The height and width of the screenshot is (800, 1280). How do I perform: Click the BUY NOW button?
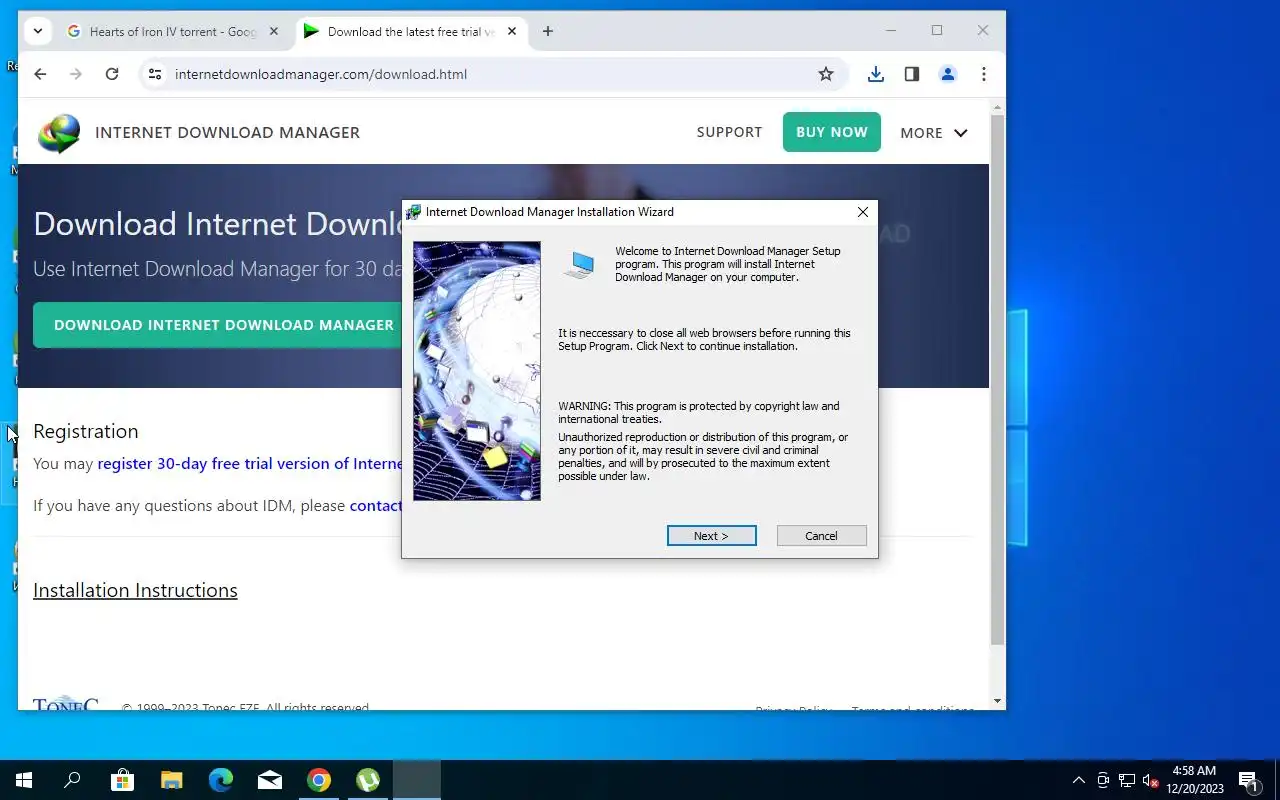pos(832,132)
